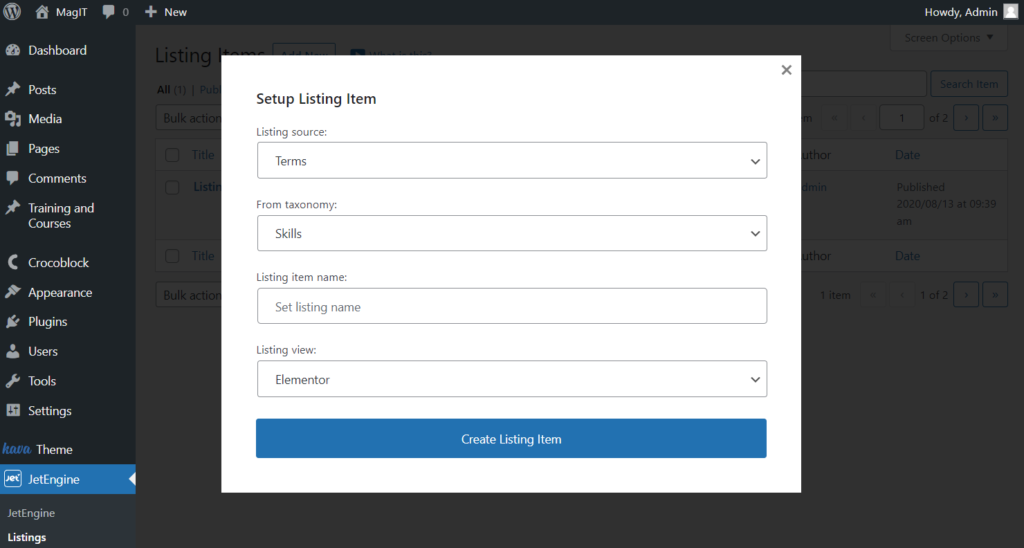
Task: Click the Crocoblock icon in sidebar
Action: [12, 263]
